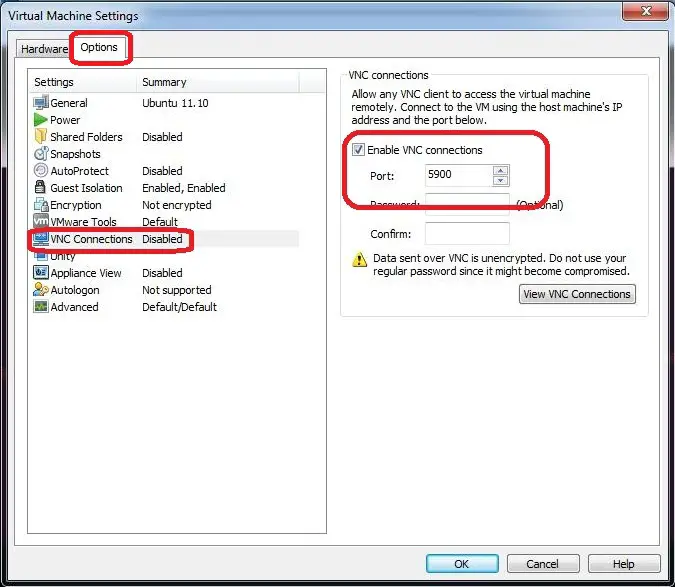Click the green Power arrow icon
Screen dimensions: 675x587
[x=40, y=120]
